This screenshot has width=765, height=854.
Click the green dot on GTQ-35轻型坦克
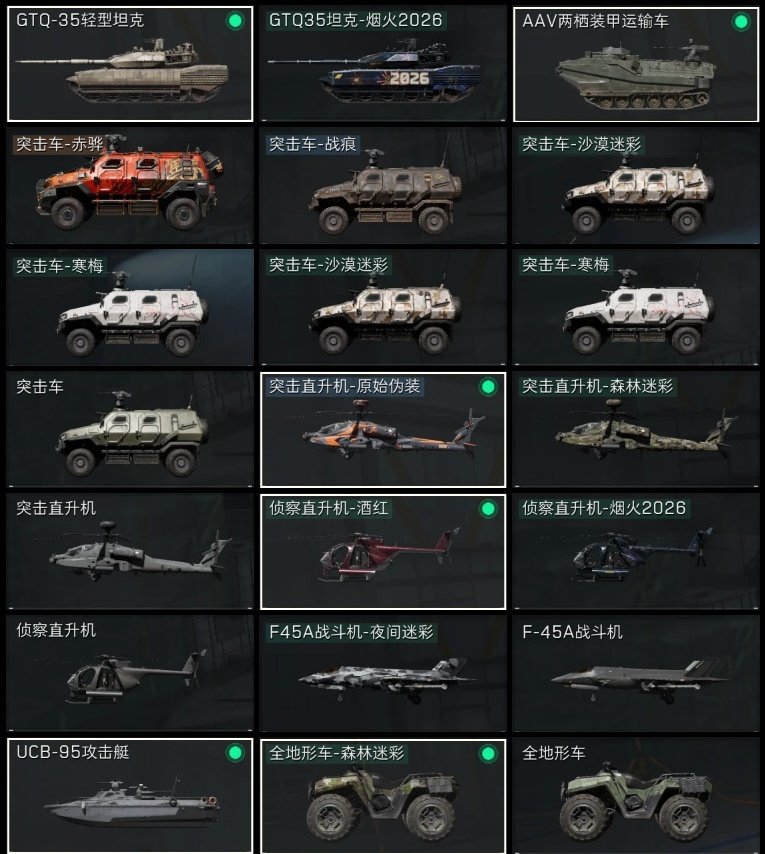pyautogui.click(x=235, y=21)
